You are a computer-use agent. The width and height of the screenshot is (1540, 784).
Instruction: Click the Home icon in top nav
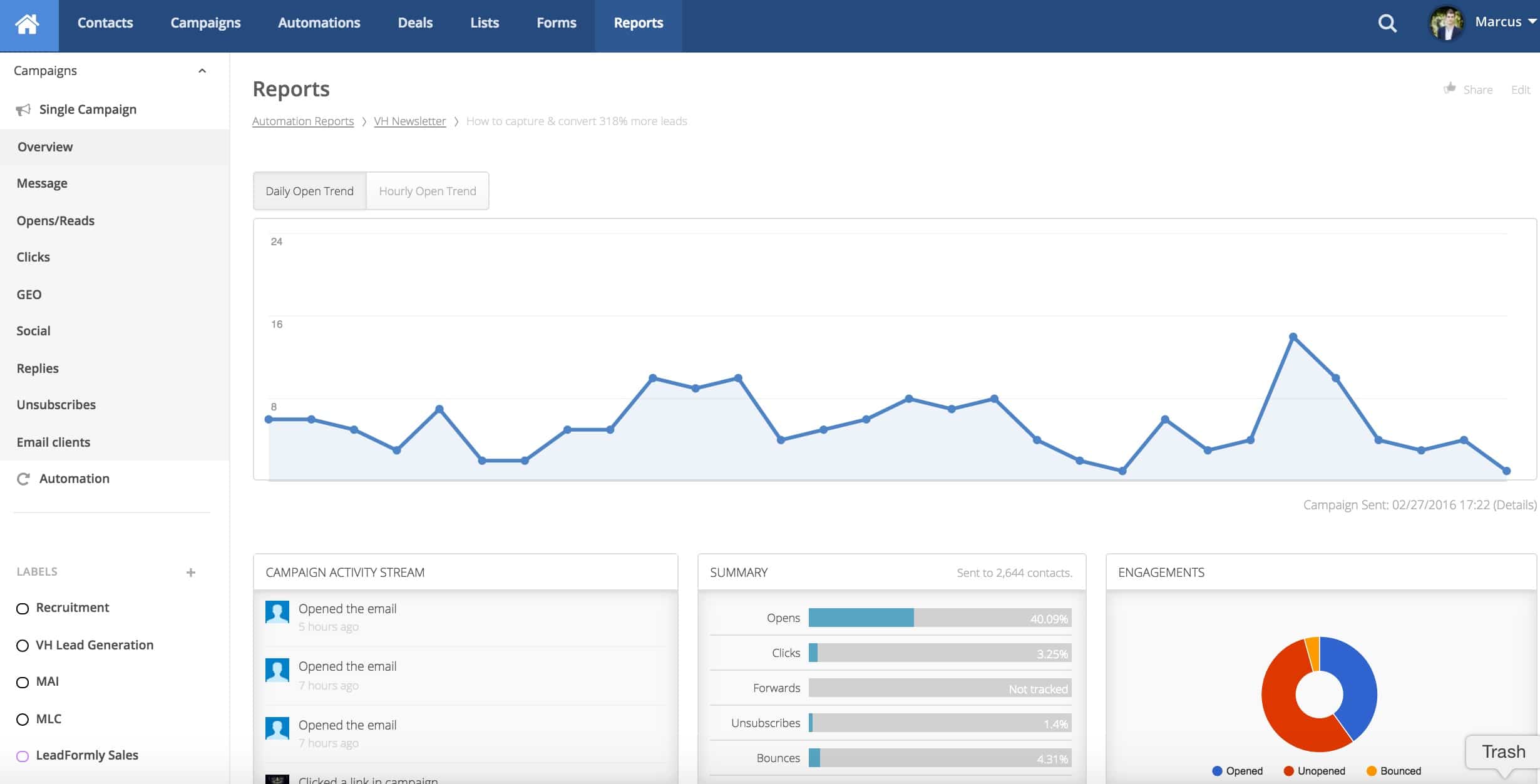(29, 21)
